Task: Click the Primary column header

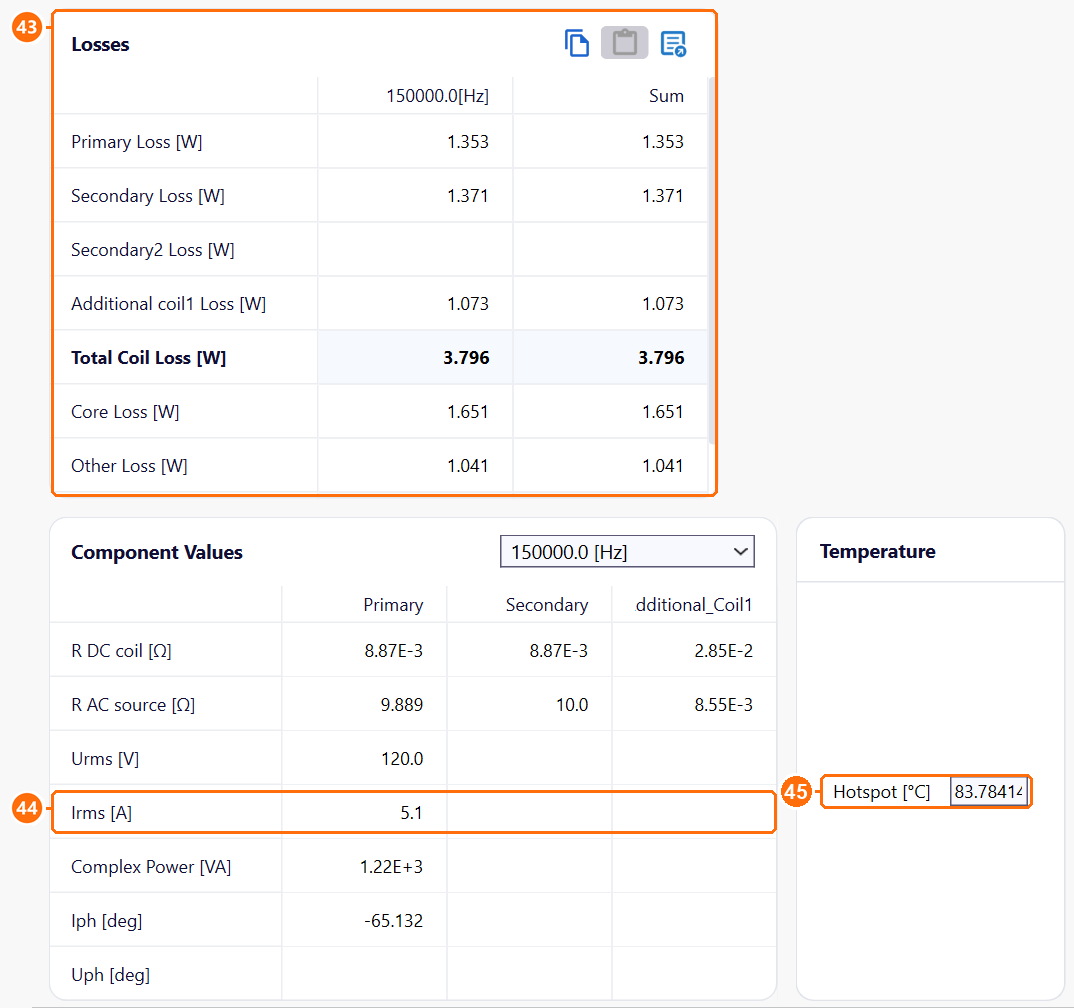Action: tap(393, 605)
